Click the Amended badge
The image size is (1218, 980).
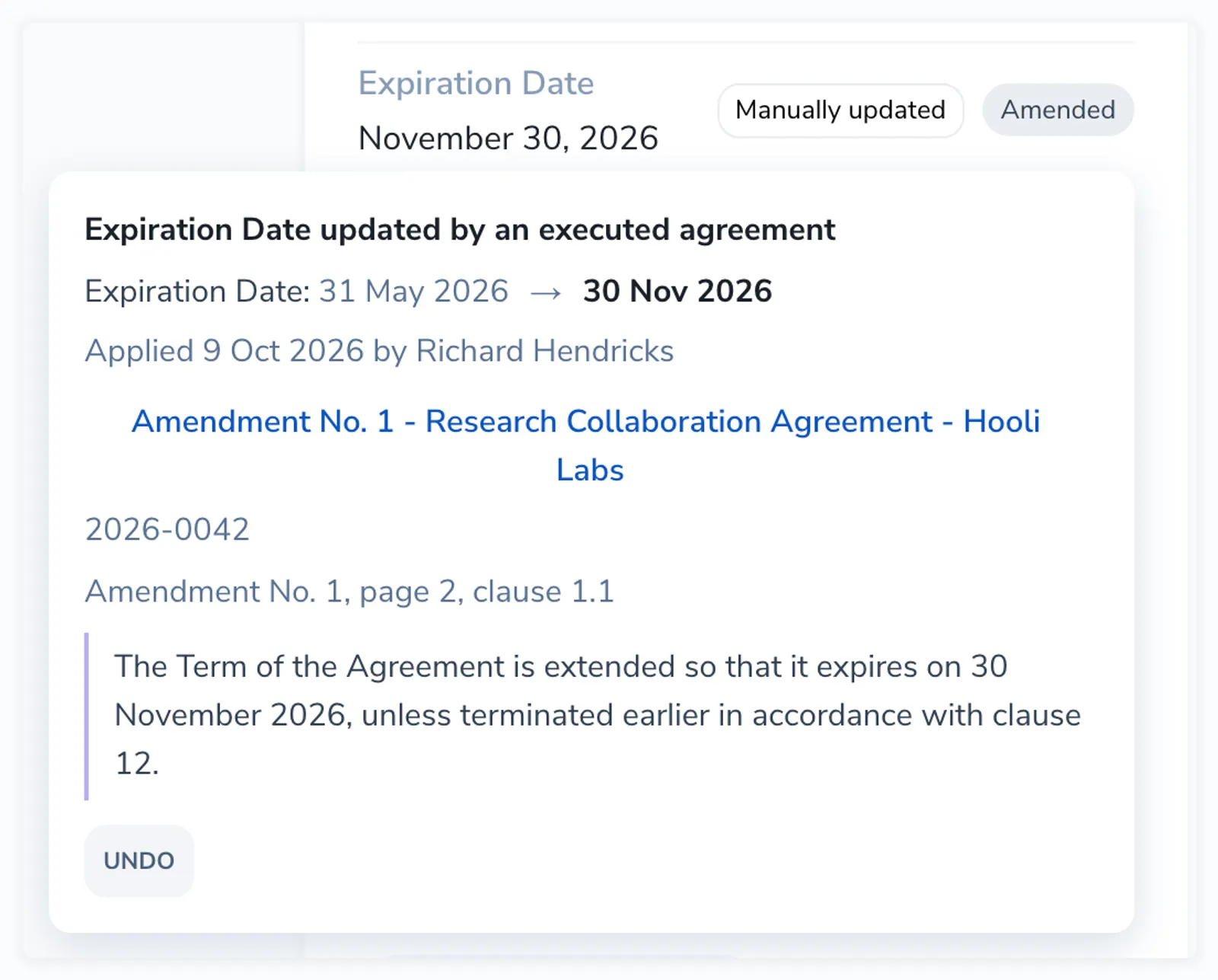(x=1057, y=110)
